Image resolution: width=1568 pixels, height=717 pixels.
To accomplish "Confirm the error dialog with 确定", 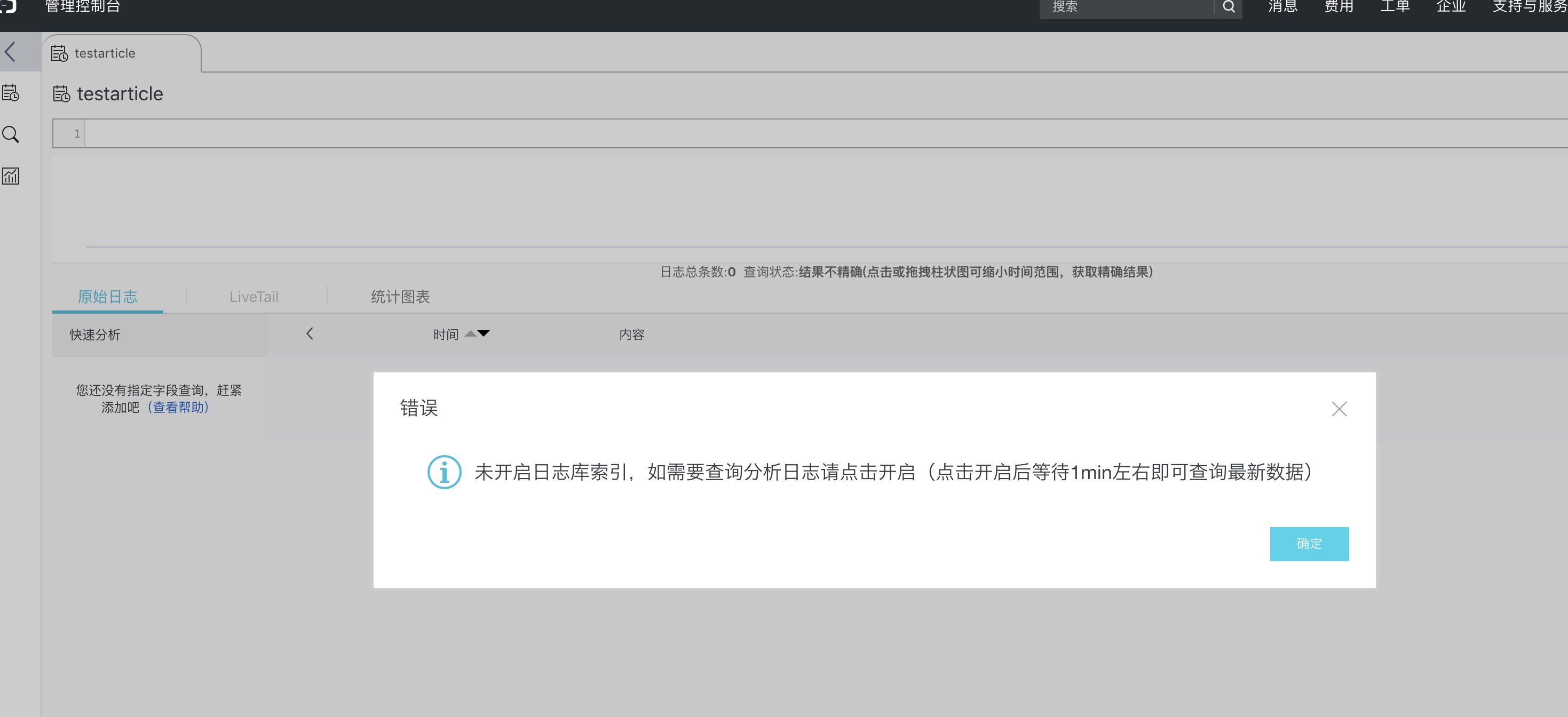I will [x=1309, y=544].
